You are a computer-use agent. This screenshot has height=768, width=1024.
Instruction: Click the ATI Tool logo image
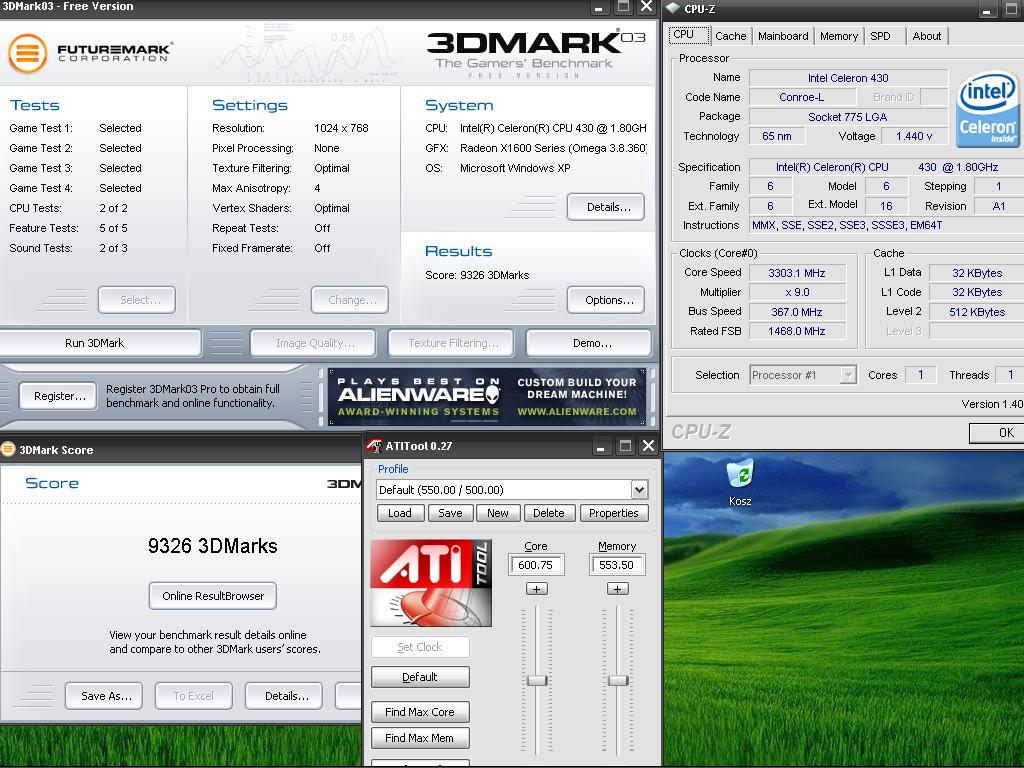click(x=431, y=583)
